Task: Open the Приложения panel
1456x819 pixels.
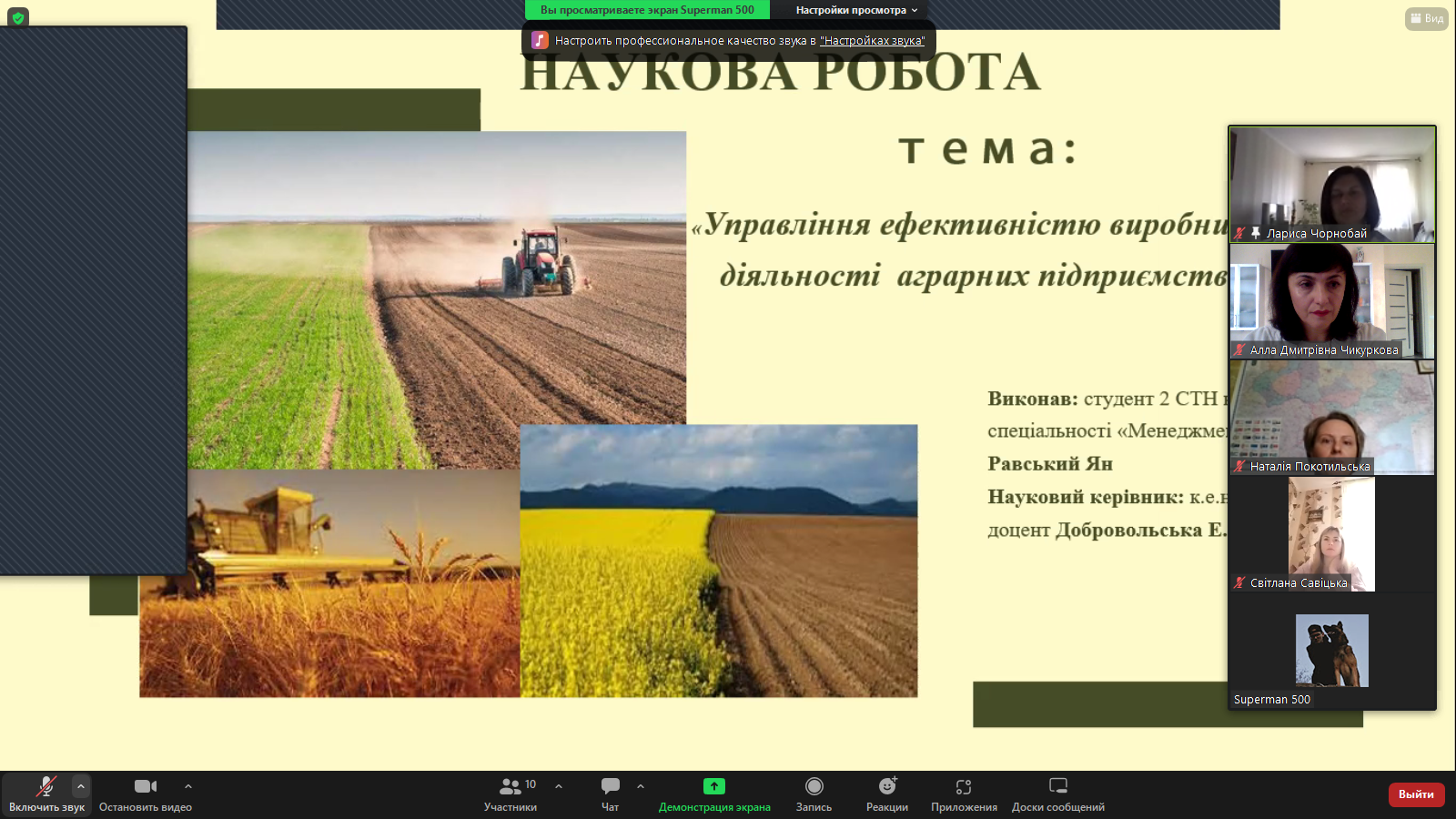Action: [x=962, y=794]
